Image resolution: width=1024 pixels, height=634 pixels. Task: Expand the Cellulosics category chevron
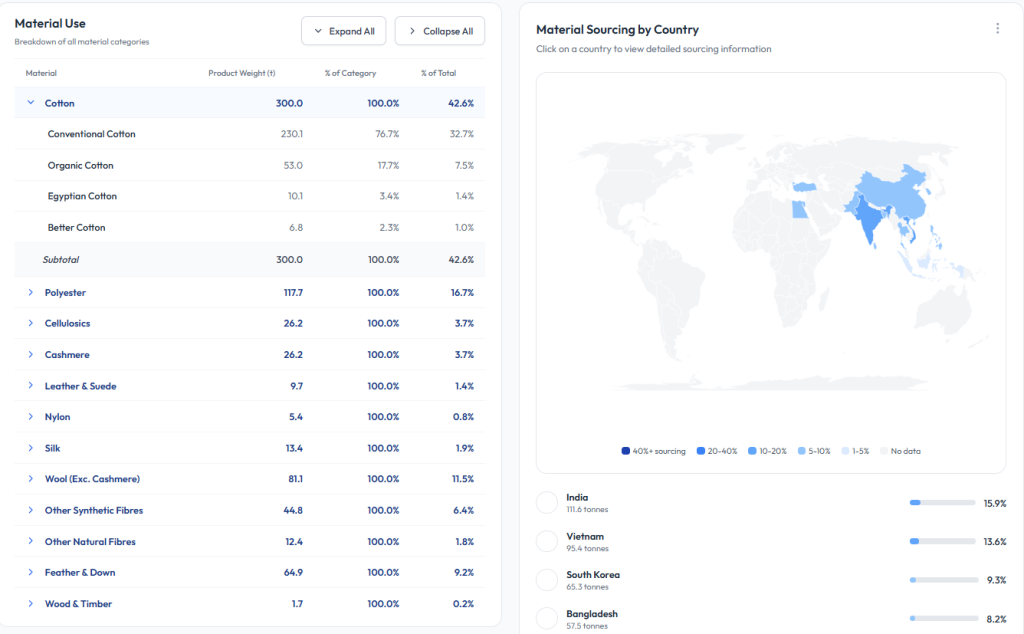click(31, 324)
